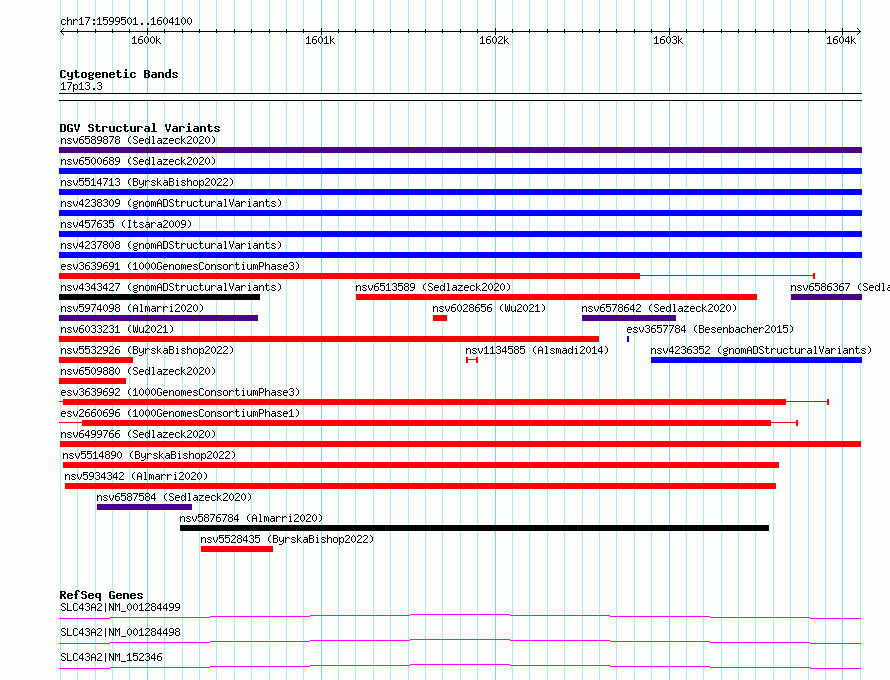Click the nsv6586367 variant label
Image resolution: width=890 pixels, height=680 pixels.
click(840, 287)
